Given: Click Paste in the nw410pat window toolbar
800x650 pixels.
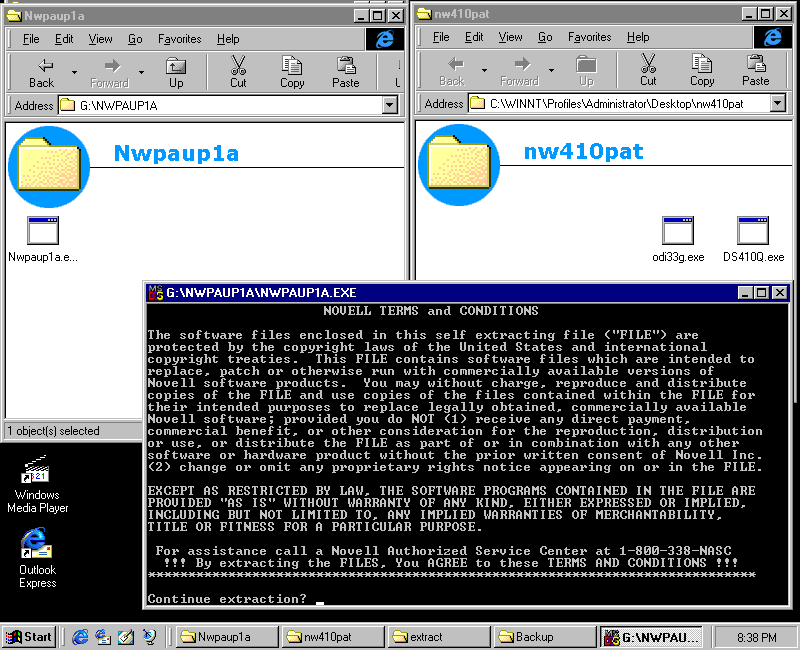Looking at the screenshot, I should [756, 71].
